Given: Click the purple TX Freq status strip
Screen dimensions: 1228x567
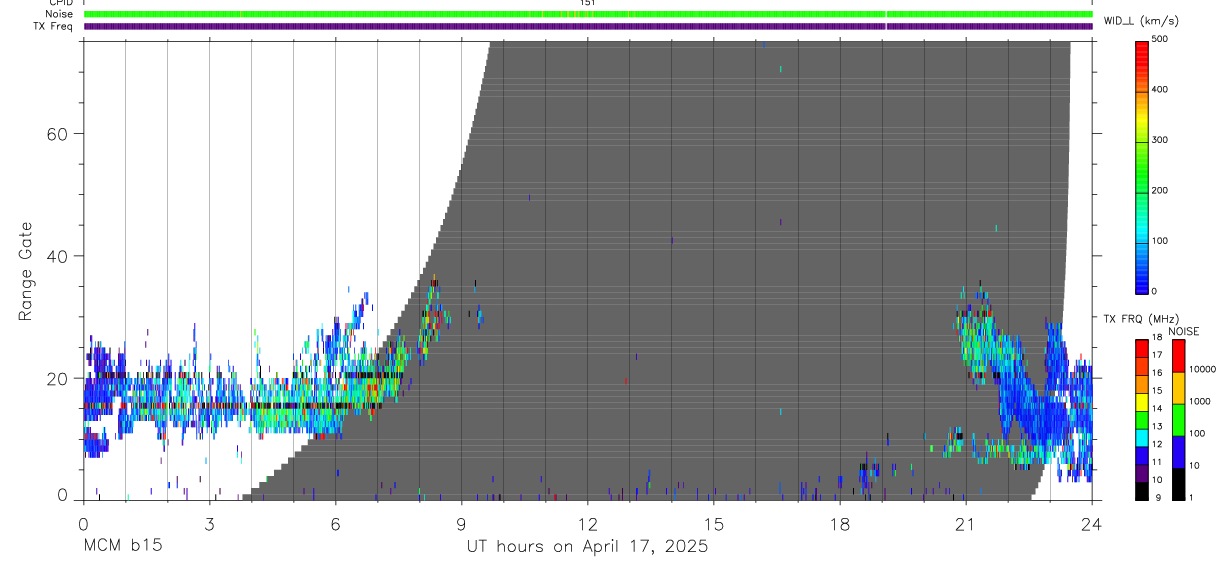Looking at the screenshot, I should coord(588,26).
